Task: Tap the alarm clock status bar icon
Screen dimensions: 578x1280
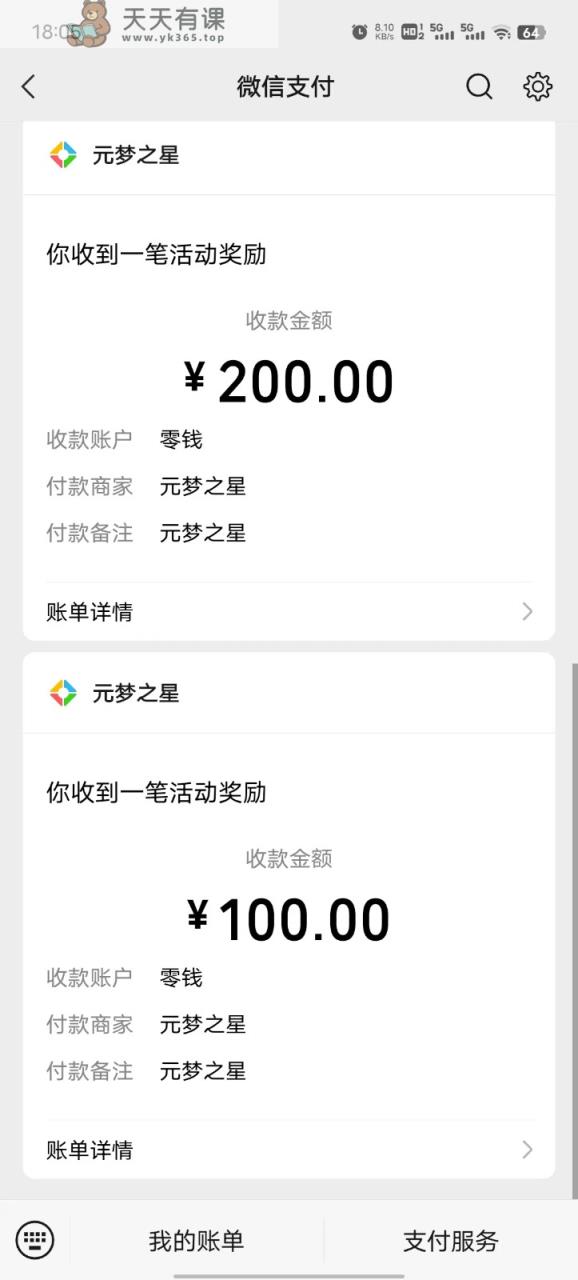Action: point(360,32)
